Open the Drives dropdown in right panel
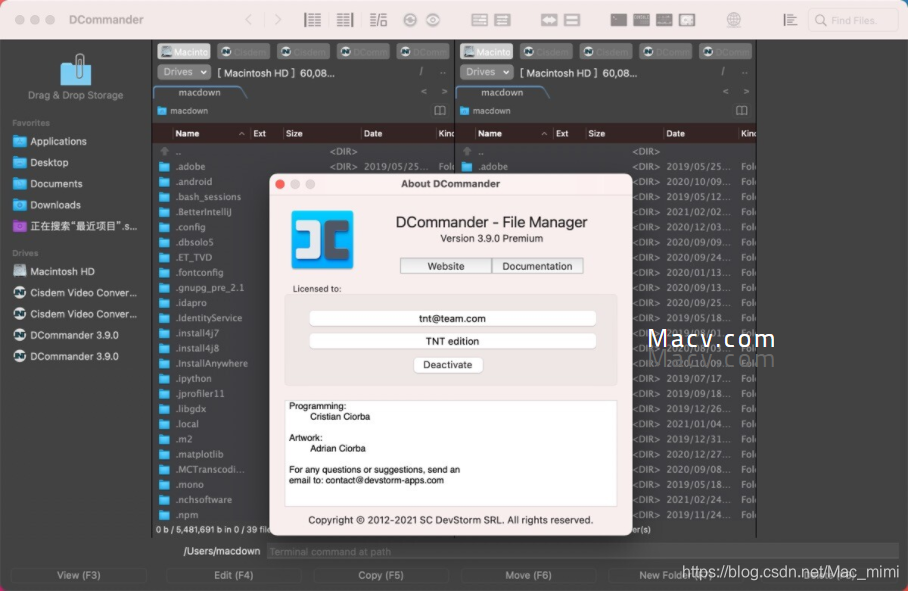The height and width of the screenshot is (591, 909). (x=486, y=72)
